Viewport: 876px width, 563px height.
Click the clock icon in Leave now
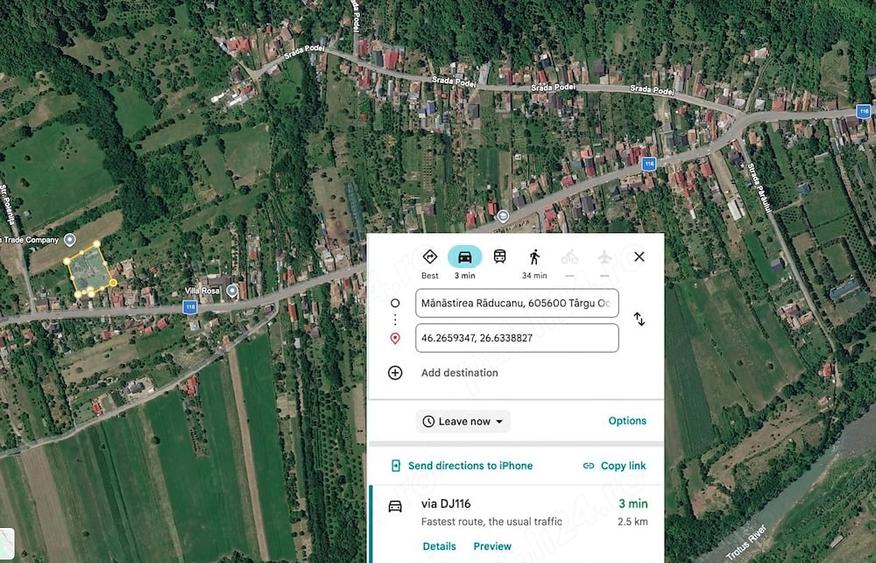tap(429, 421)
